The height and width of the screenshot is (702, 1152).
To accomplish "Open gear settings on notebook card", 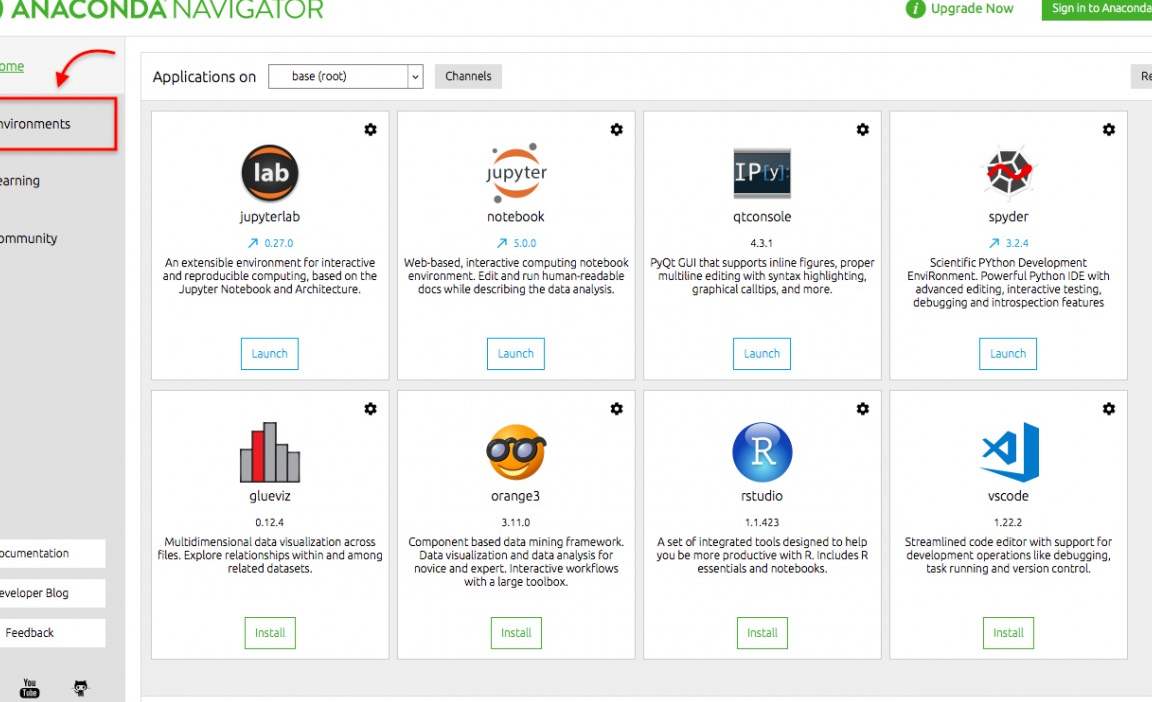I will pos(616,129).
